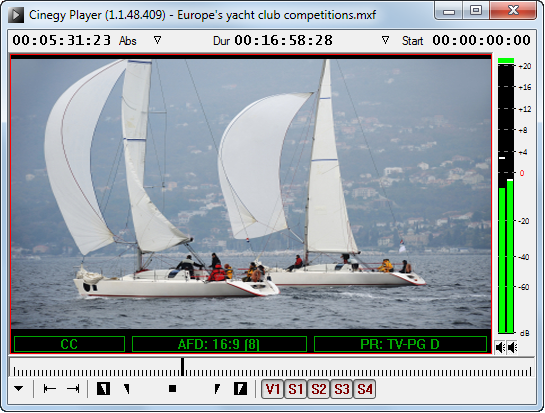
Task: Click the AFD: 16:9 (8) indicator
Action: pyautogui.click(x=219, y=344)
